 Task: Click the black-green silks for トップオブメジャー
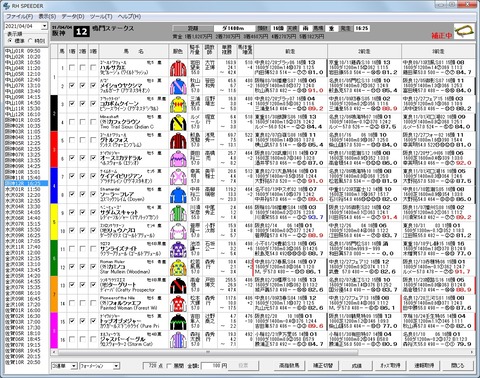pos(178,321)
